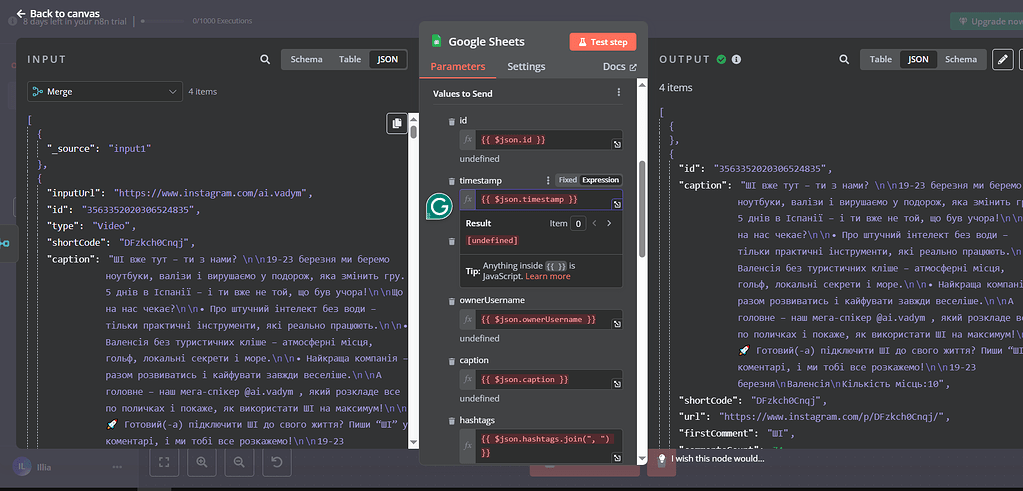Click the Grammarly icon beside timestamp field

(x=439, y=207)
